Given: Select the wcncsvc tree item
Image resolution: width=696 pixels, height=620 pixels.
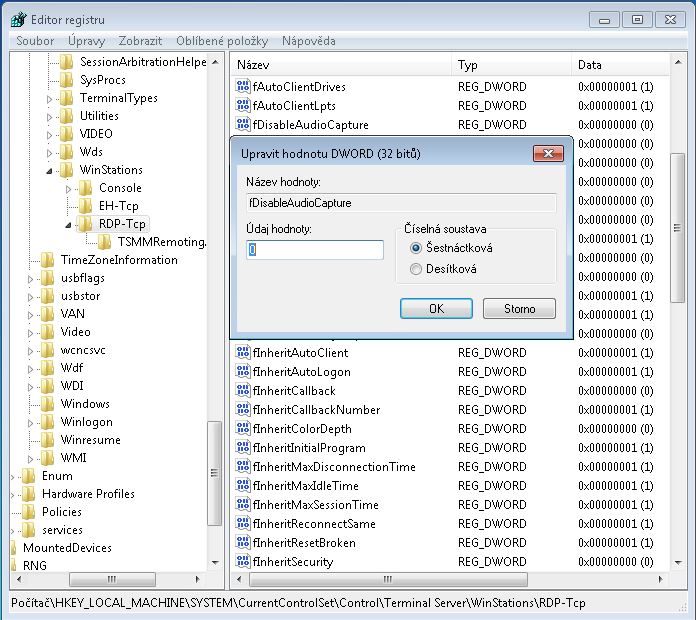Looking at the screenshot, I should point(83,350).
